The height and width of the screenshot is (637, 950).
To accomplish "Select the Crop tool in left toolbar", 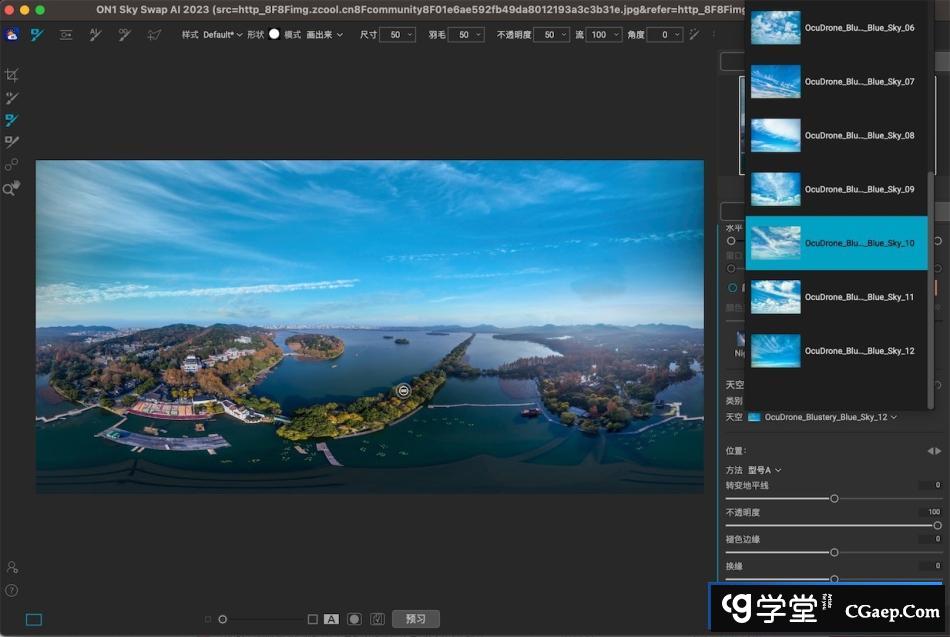I will click(12, 76).
